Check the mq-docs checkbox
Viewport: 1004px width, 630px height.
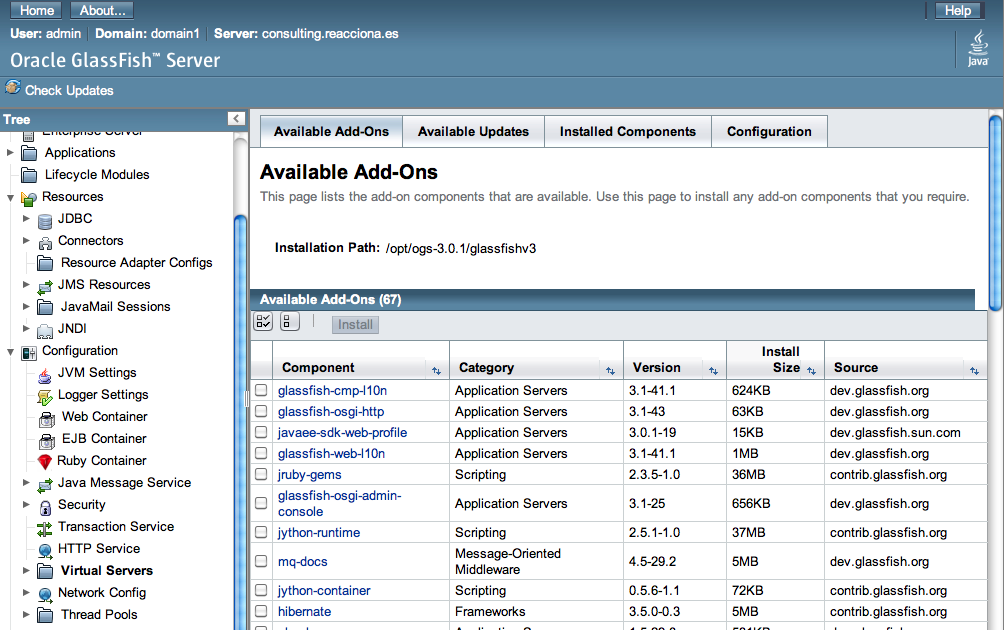261,561
